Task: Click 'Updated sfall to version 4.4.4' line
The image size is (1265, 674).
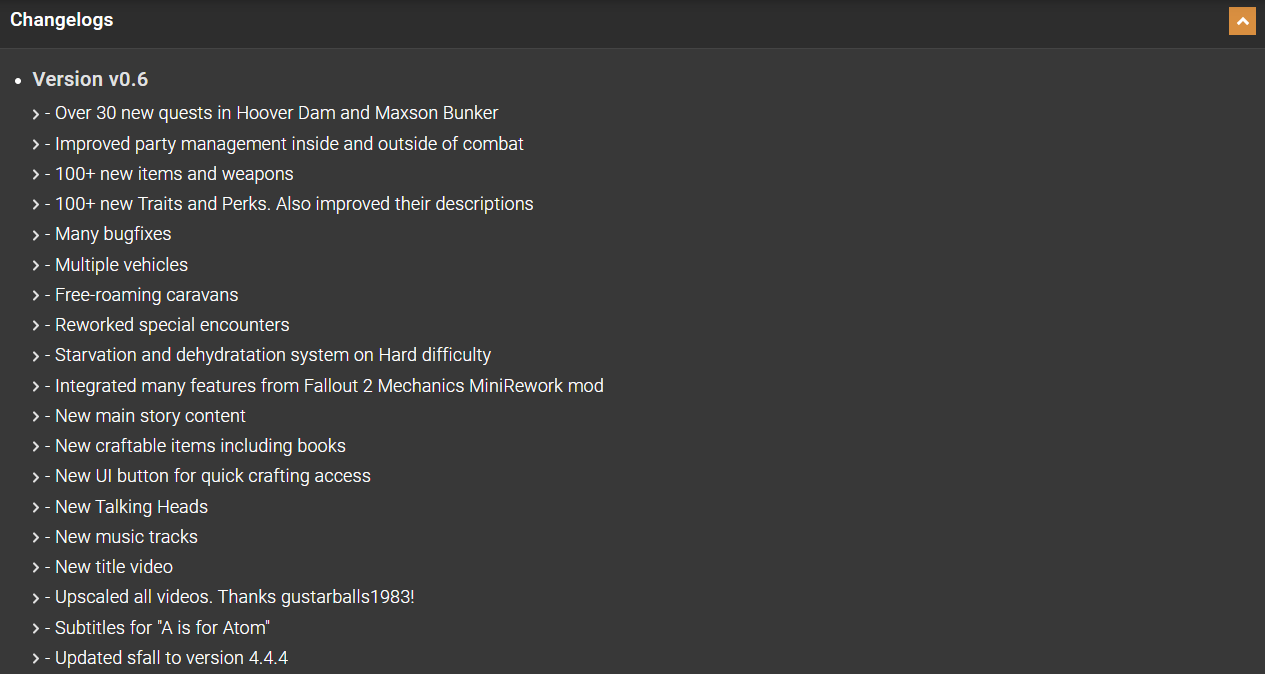Action: pyautogui.click(x=171, y=658)
